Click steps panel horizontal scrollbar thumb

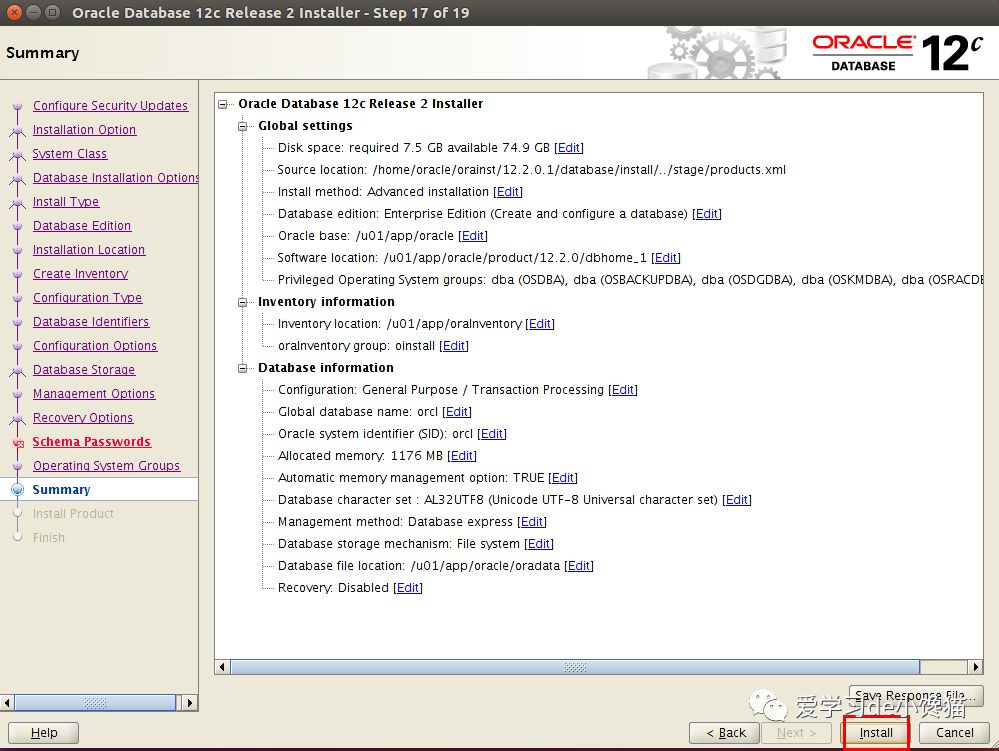pos(95,703)
